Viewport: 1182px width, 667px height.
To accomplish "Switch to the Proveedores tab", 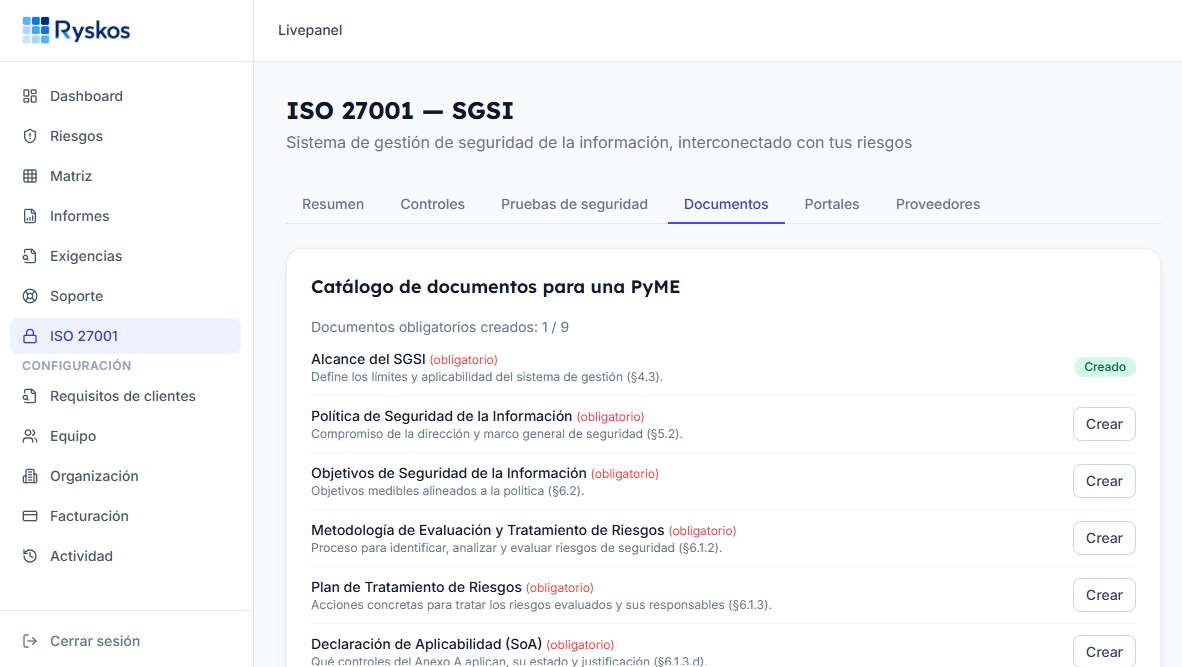I will pos(938,204).
